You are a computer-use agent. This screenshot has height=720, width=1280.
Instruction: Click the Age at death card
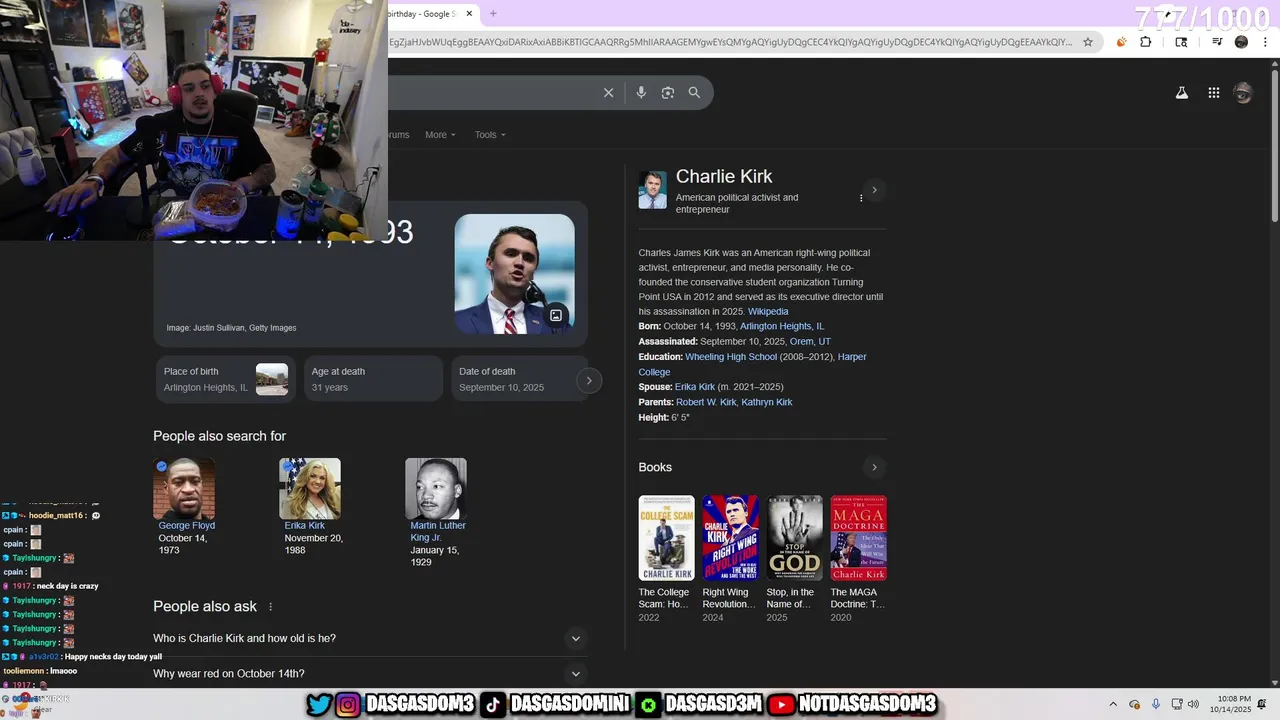click(373, 379)
